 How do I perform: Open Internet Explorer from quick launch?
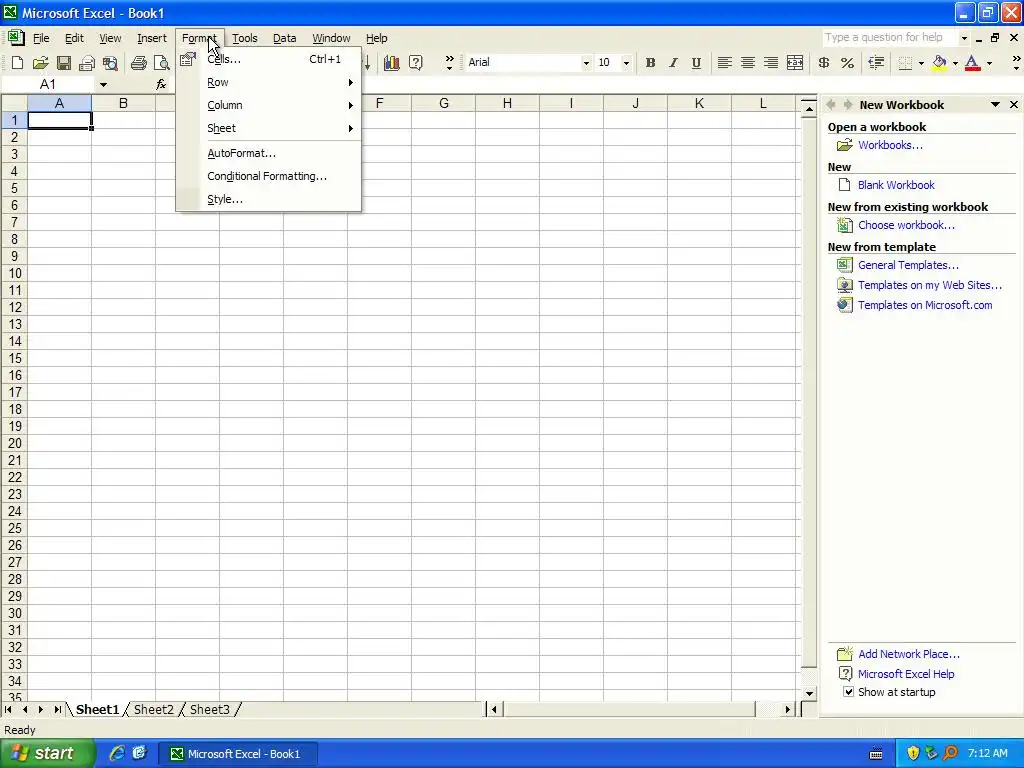117,753
